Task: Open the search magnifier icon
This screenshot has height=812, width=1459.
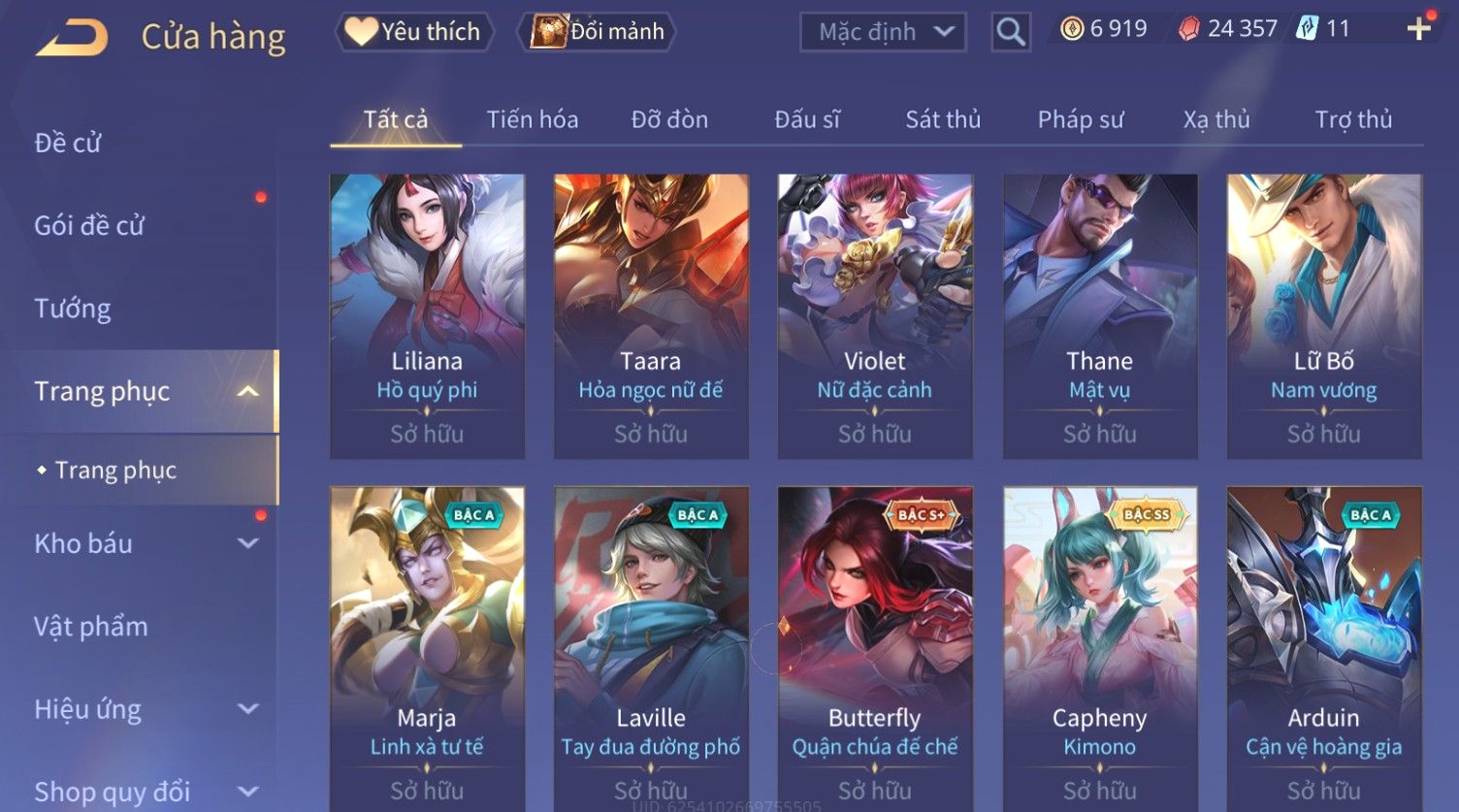Action: (x=1010, y=32)
